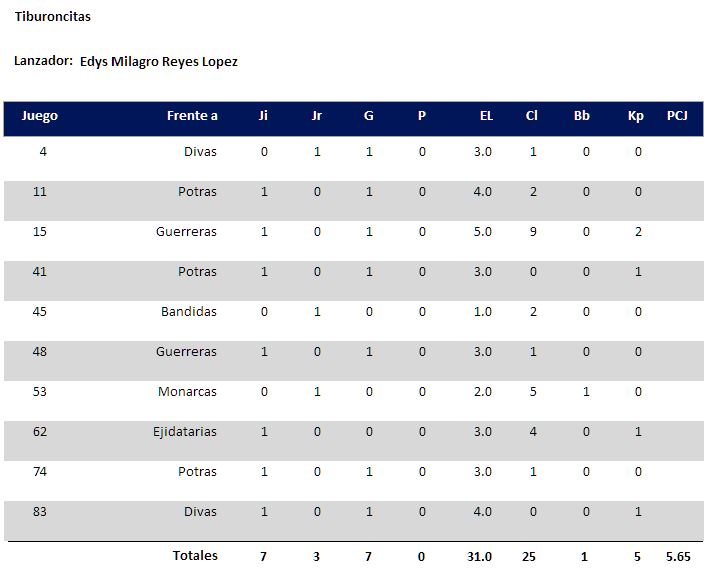This screenshot has width=711, height=579.
Task: Click the Tiburoncitas team title
Action: 53,16
